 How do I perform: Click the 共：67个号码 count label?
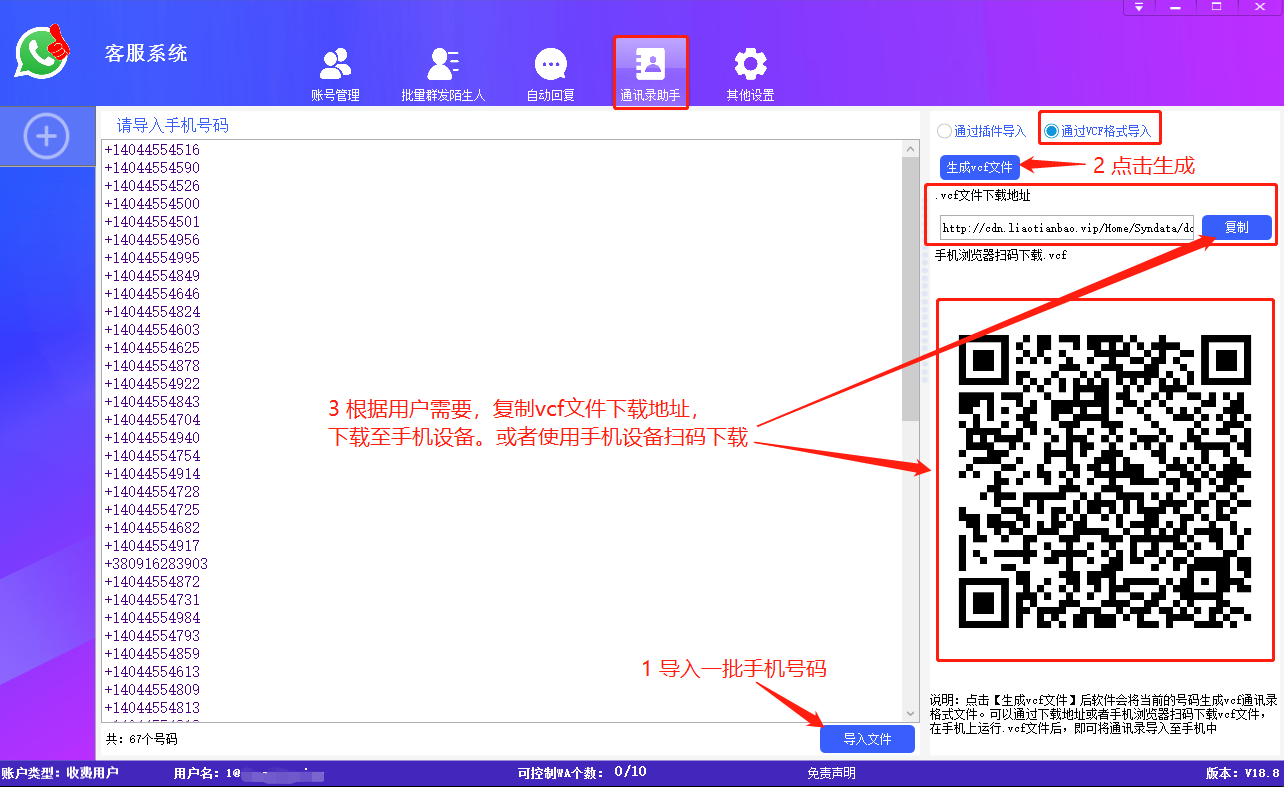141,739
